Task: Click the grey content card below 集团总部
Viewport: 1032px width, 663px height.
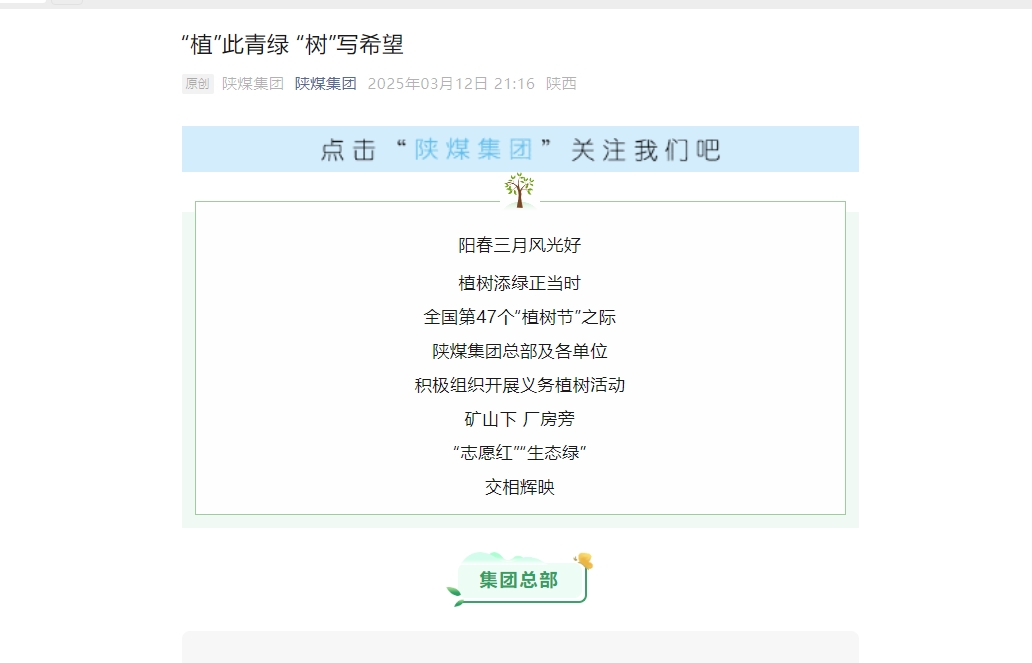Action: tap(520, 650)
